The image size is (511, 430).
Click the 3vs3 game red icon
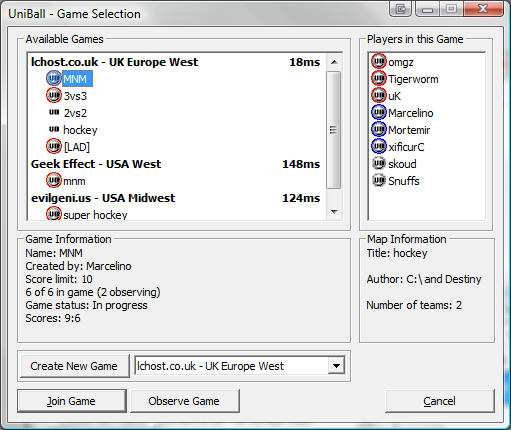coord(54,96)
